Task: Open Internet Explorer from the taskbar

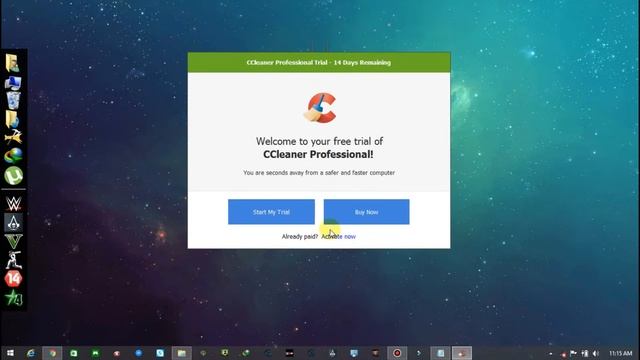Action: point(31,353)
